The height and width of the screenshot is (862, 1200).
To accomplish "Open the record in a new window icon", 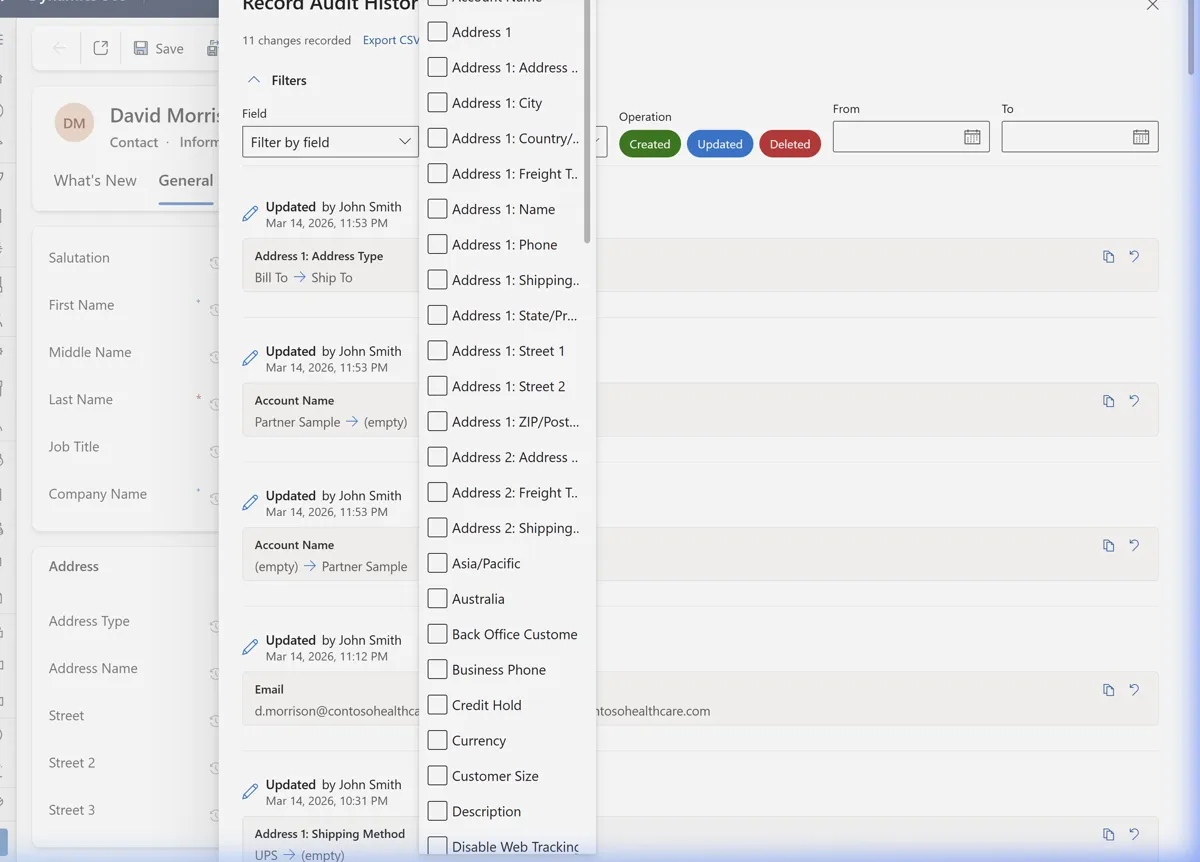I will 99,47.
